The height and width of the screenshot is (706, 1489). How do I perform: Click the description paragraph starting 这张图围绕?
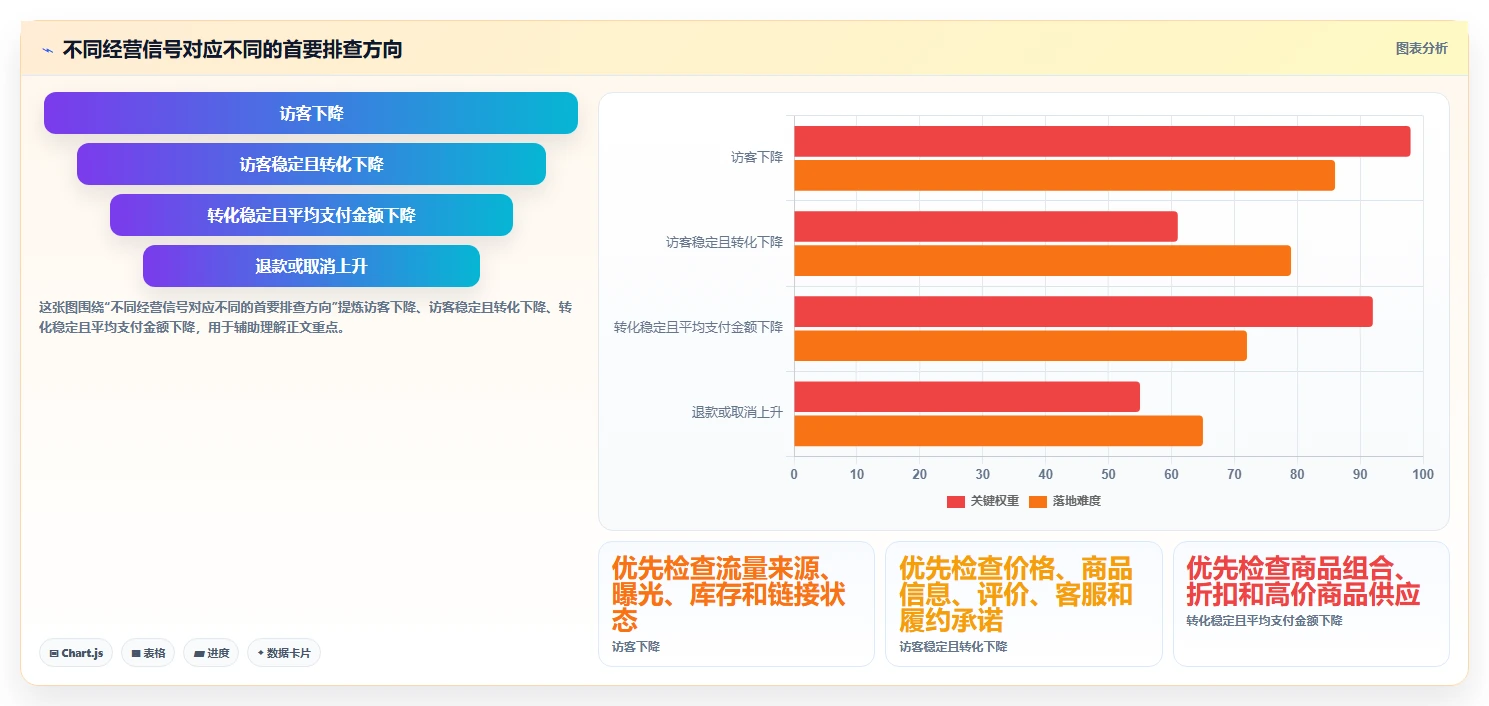point(306,317)
